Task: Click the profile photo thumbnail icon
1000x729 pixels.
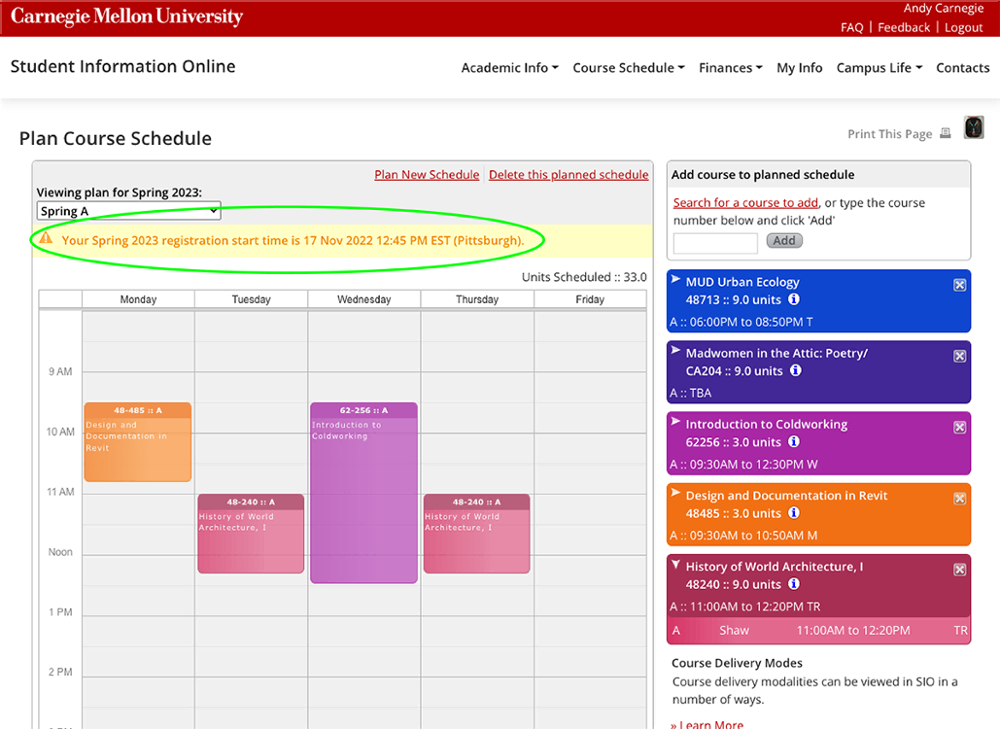Action: point(973,128)
